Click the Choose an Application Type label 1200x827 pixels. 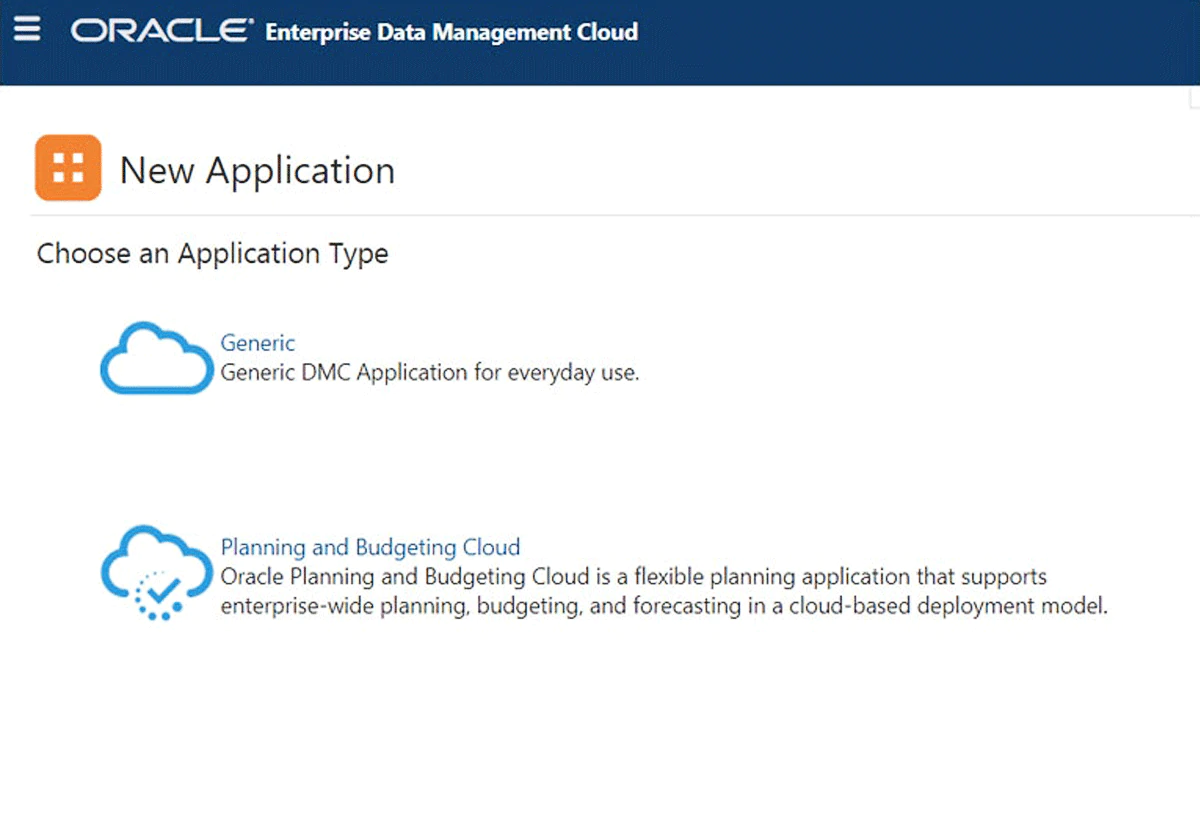(212, 254)
